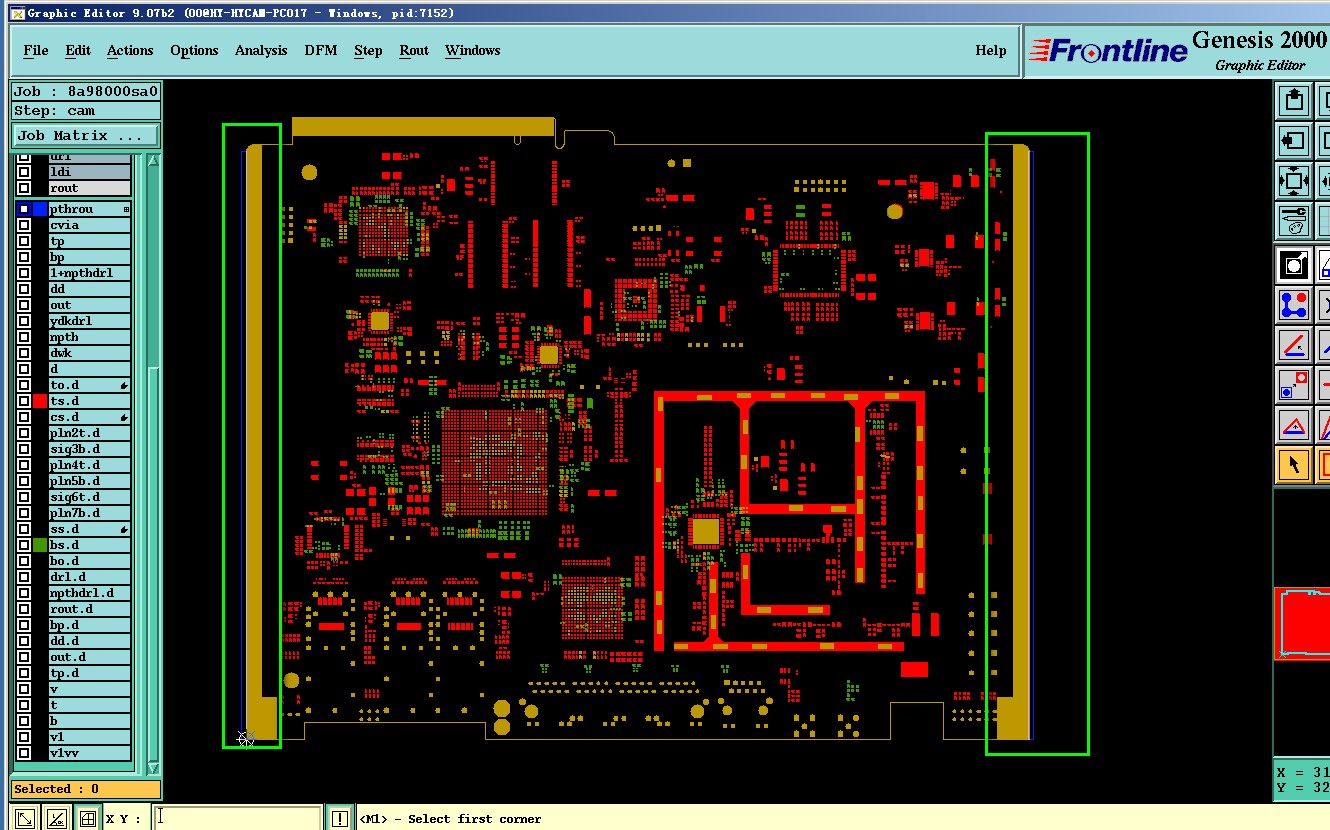Open the graphic options palette-and-wrench icon
Image resolution: width=1330 pixels, height=830 pixels.
[x=1294, y=220]
